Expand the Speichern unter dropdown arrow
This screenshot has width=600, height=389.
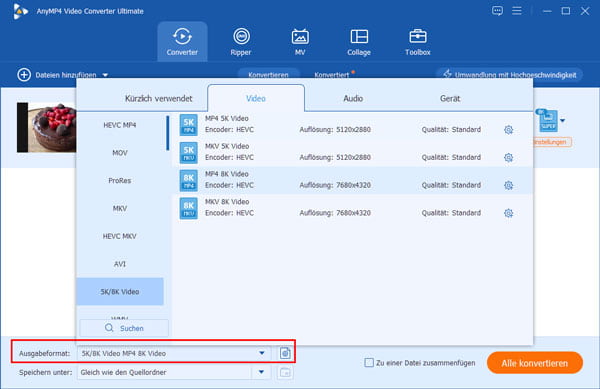point(261,372)
